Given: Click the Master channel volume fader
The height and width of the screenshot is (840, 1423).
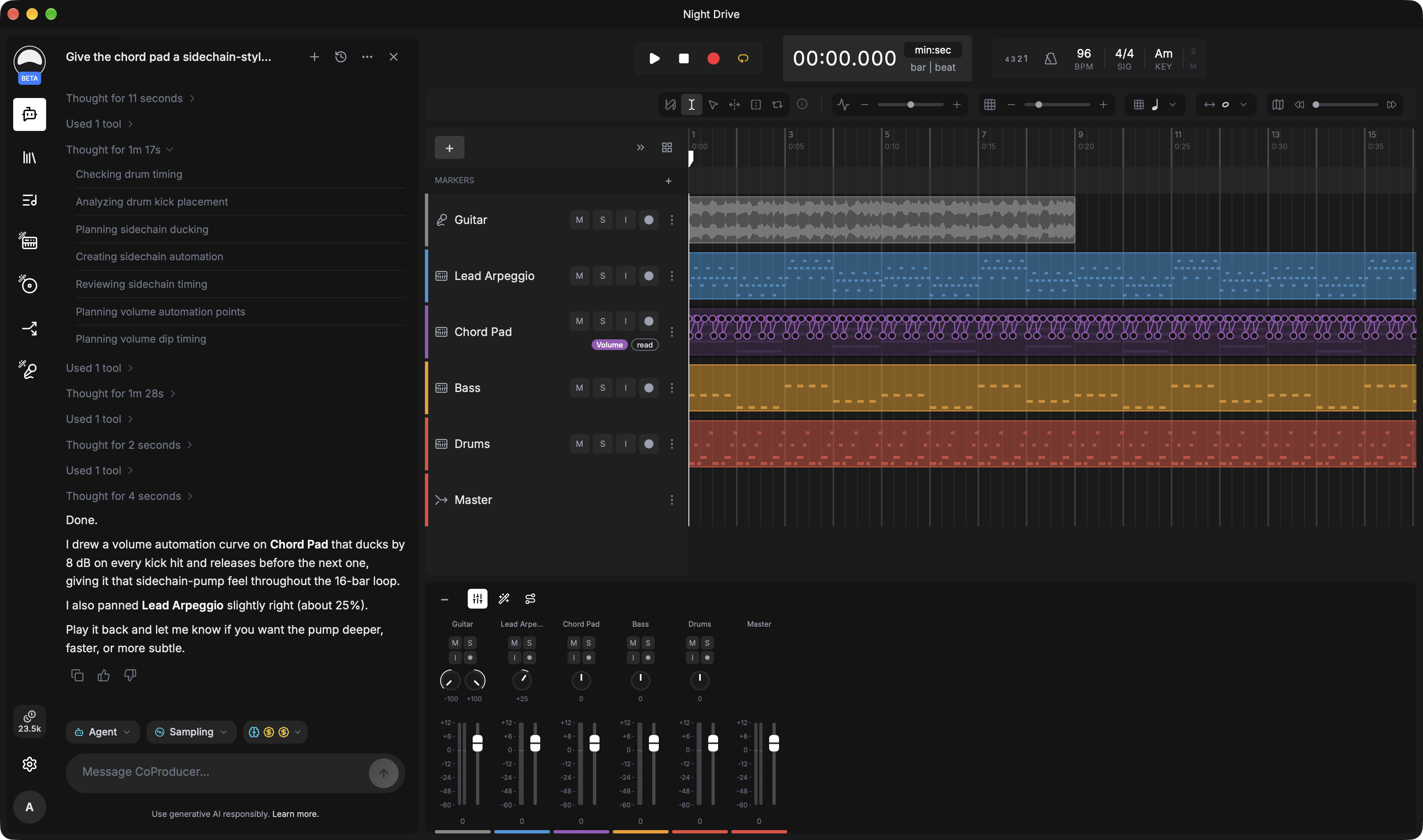Looking at the screenshot, I should click(x=774, y=743).
